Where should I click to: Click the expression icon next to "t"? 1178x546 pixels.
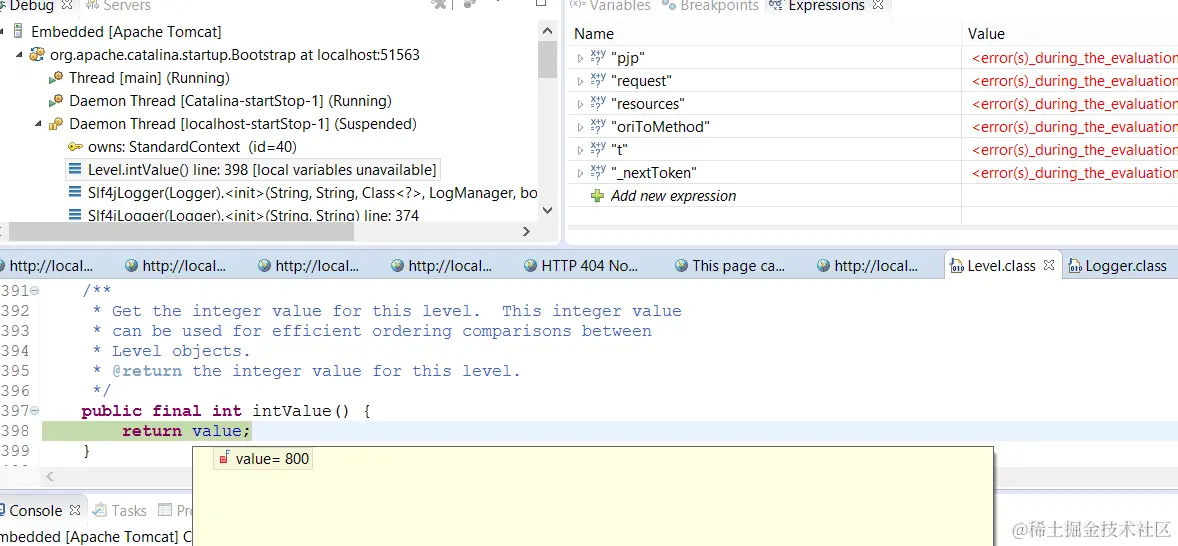tap(598, 149)
